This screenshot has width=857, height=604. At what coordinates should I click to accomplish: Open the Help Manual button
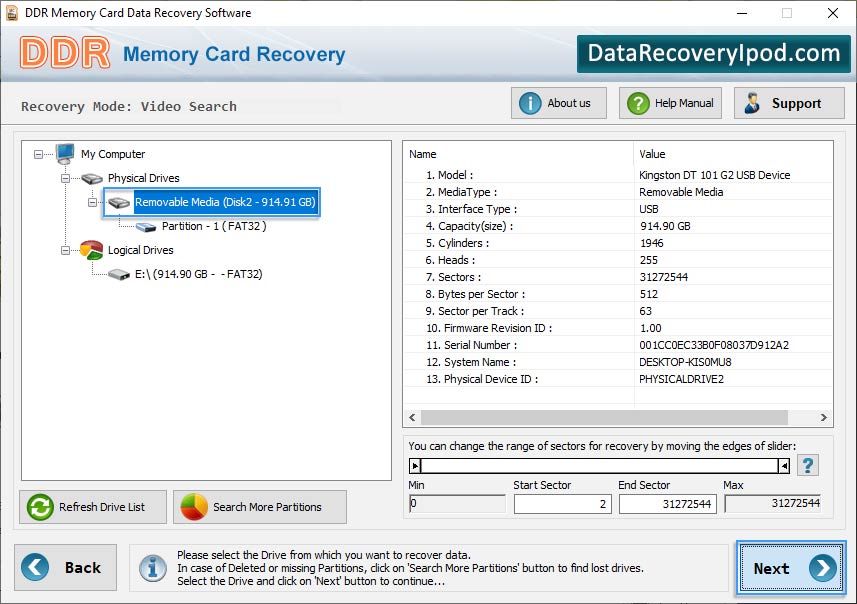point(670,103)
